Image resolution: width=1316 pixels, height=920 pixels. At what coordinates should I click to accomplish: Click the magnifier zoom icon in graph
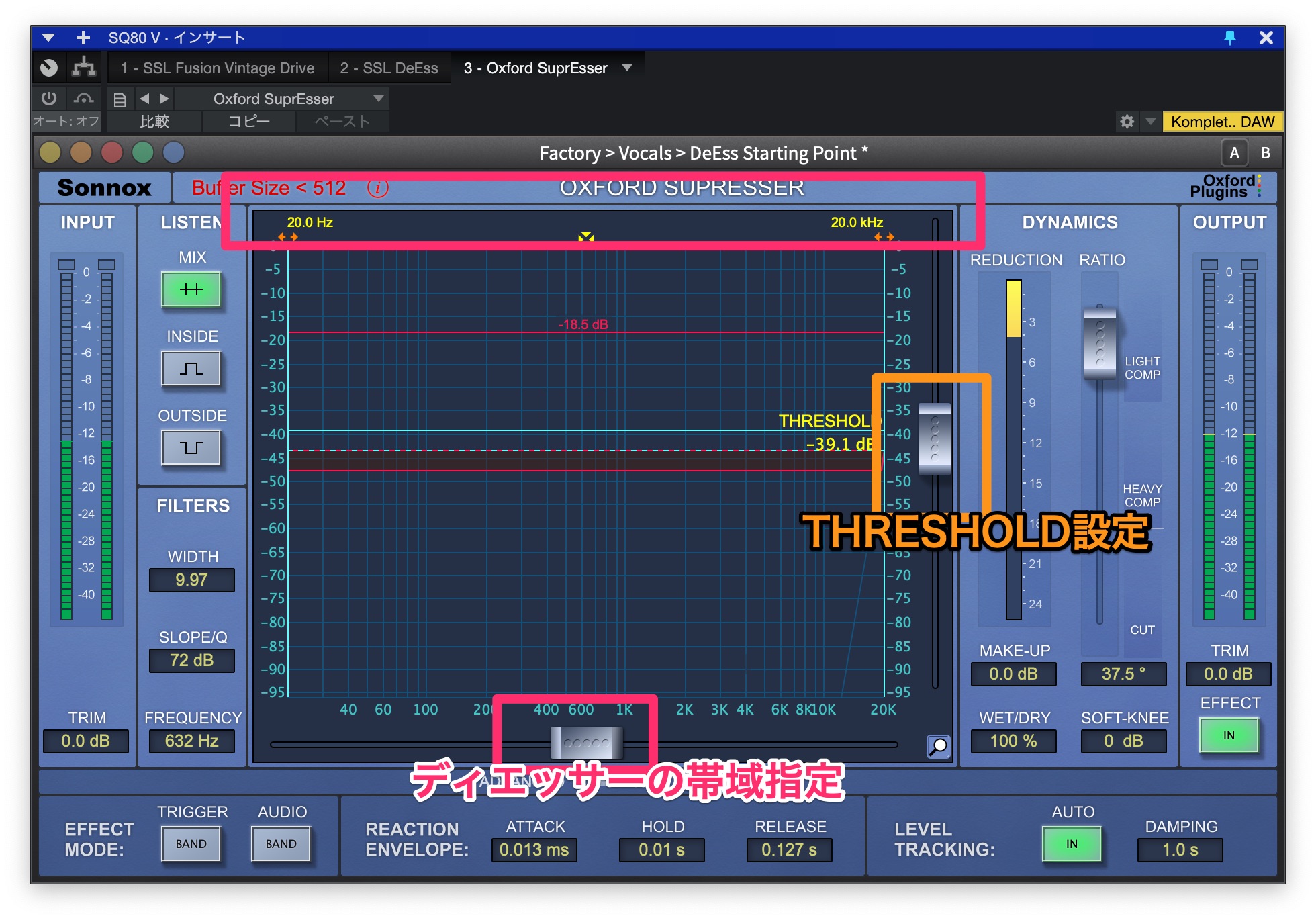click(x=938, y=746)
